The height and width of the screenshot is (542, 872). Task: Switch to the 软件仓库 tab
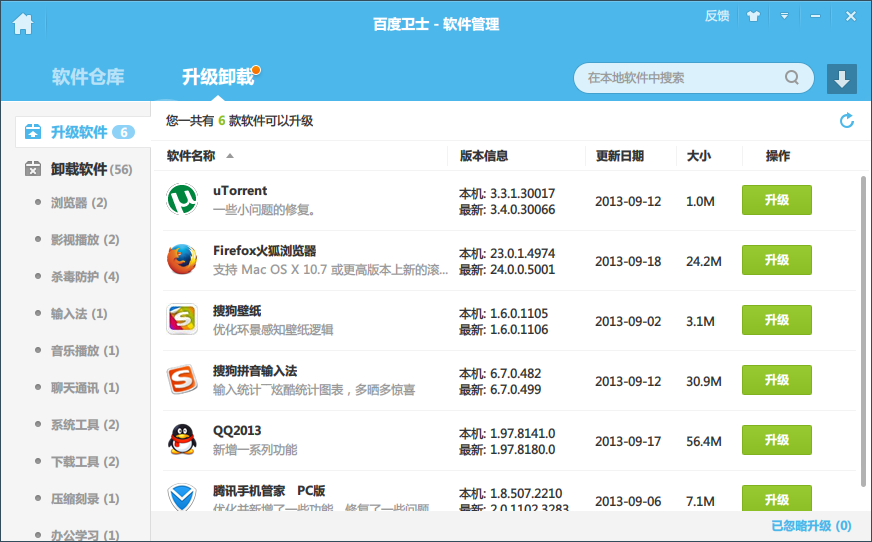[x=88, y=77]
